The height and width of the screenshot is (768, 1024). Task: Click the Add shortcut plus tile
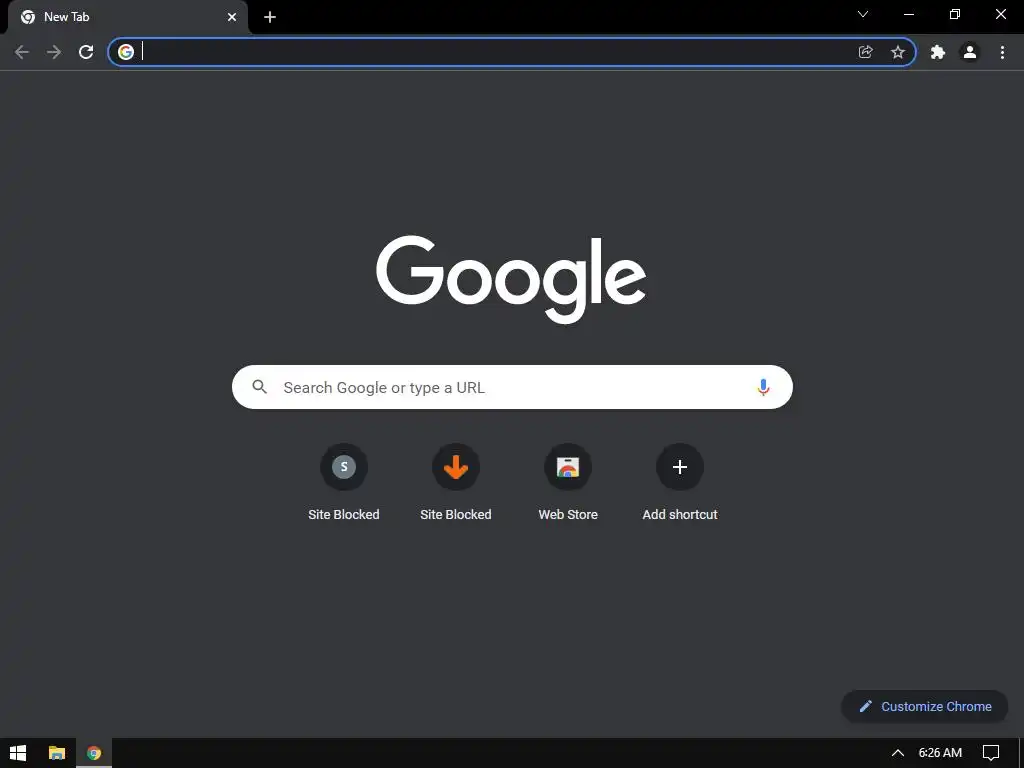680,483
